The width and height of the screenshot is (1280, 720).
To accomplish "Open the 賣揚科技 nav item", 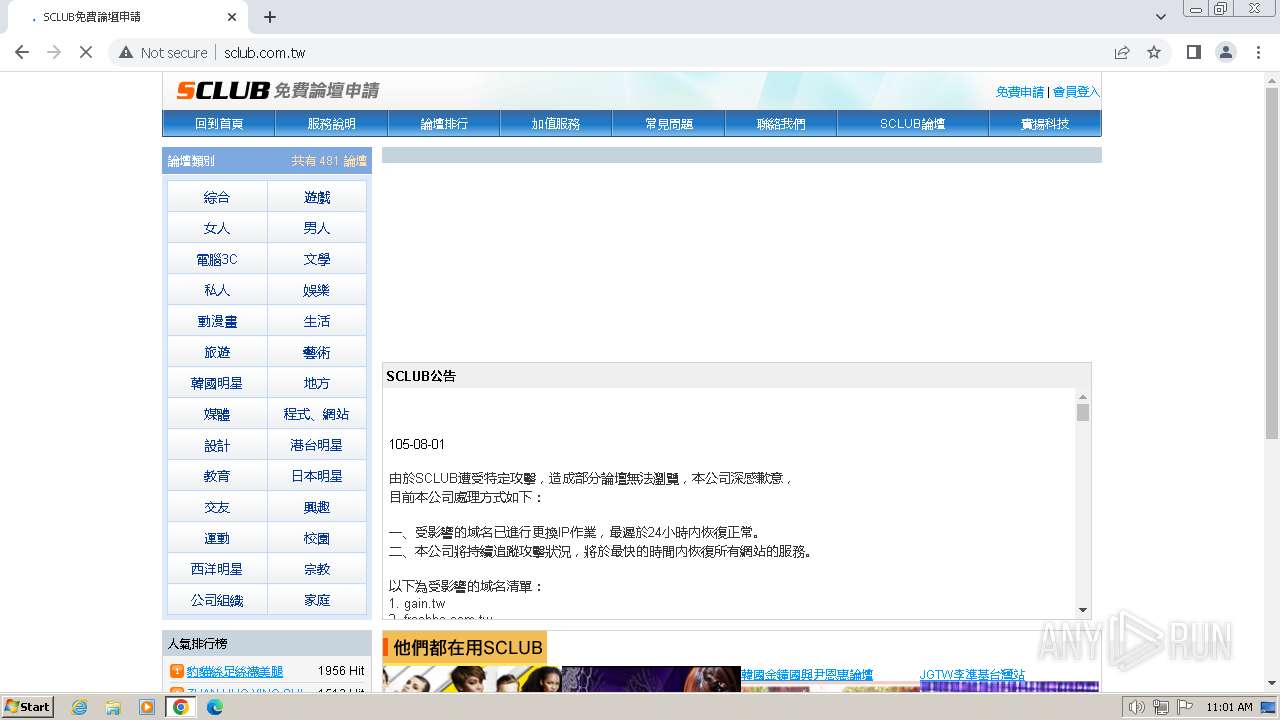I will pos(1045,124).
